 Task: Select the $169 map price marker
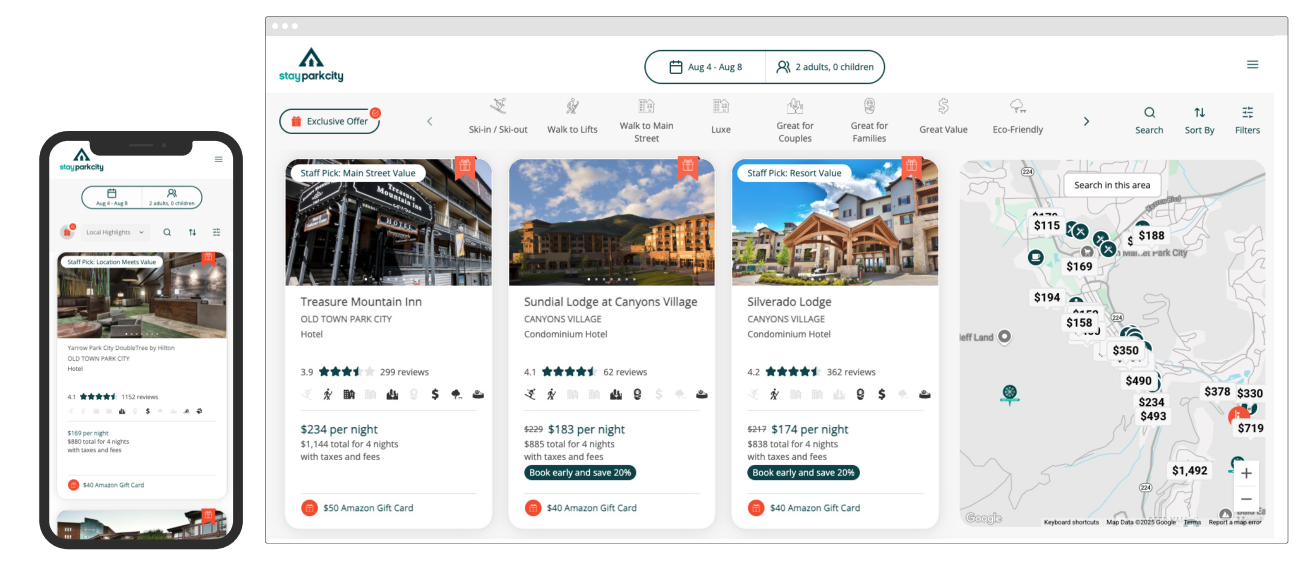(x=1079, y=267)
